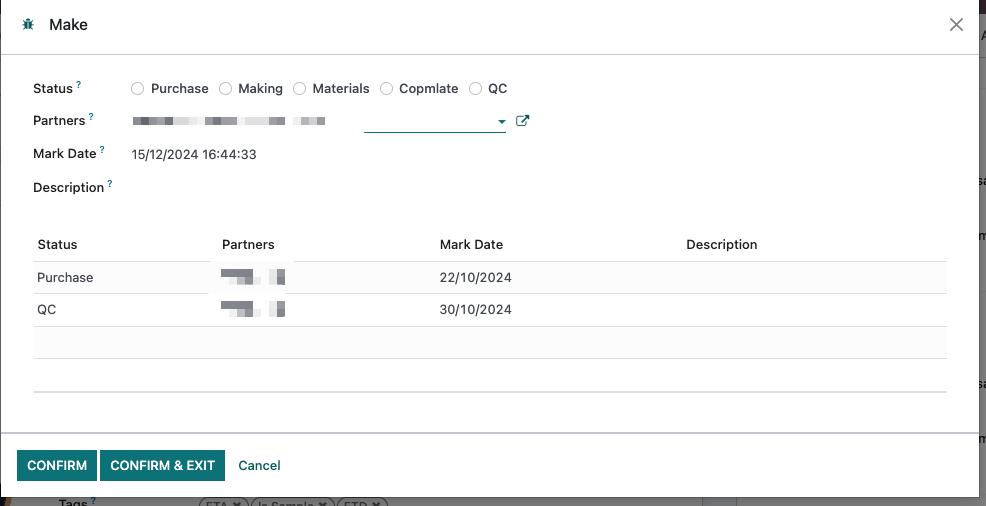Click the Make dialog title

(x=68, y=25)
